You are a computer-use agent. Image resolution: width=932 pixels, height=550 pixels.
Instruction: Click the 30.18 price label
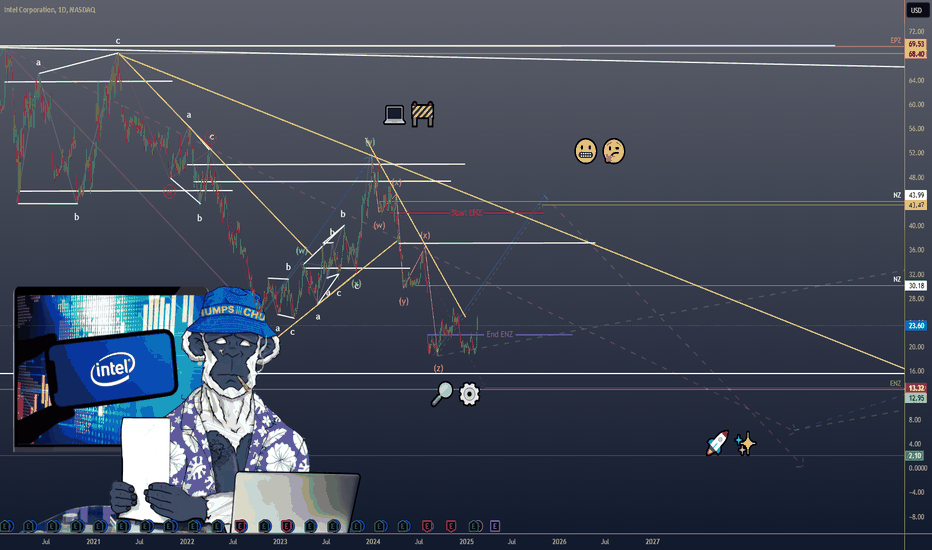click(x=916, y=286)
